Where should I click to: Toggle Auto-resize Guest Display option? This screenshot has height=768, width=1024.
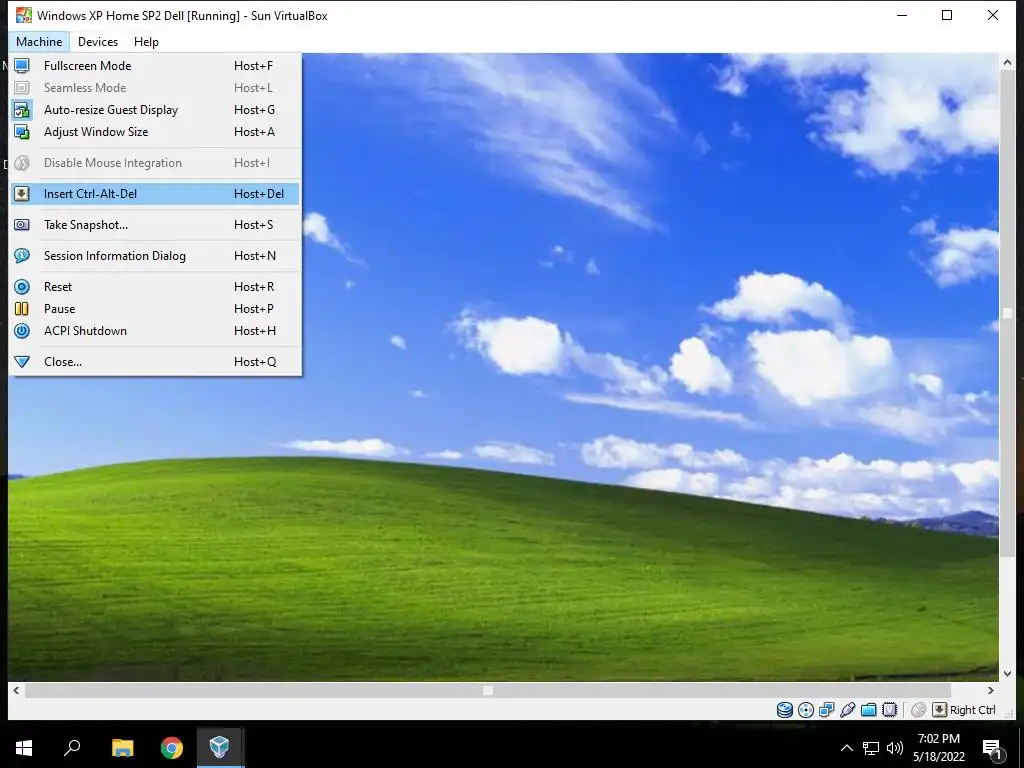click(155, 110)
